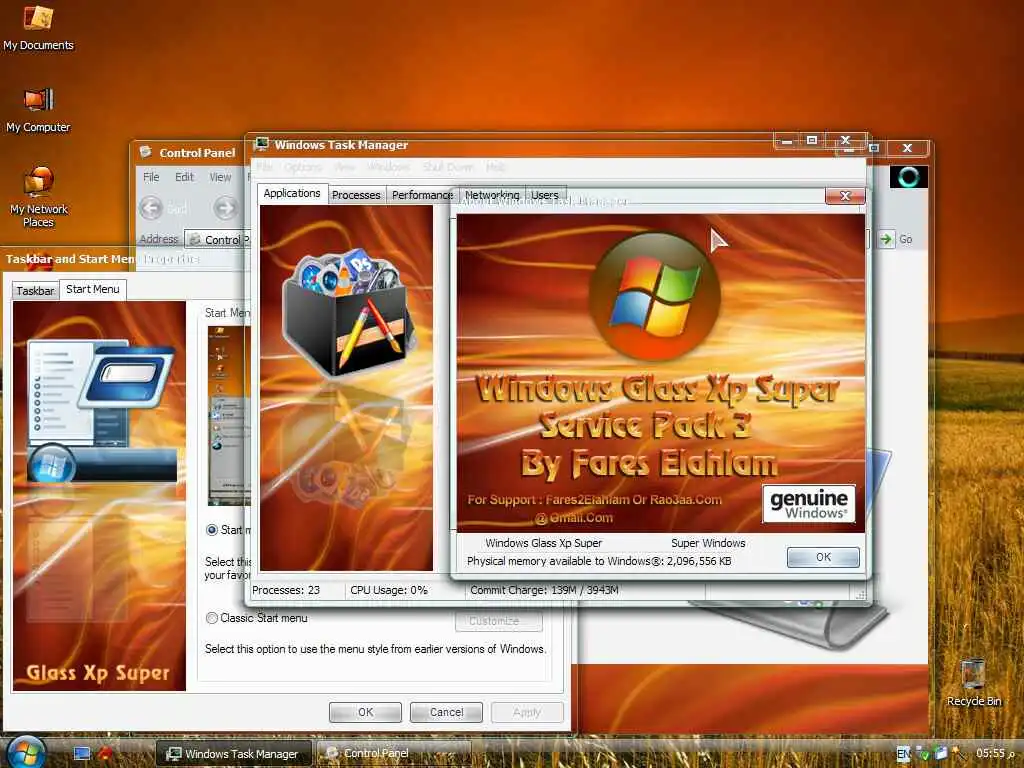
Task: Click OK in the About dialog
Action: click(x=823, y=557)
